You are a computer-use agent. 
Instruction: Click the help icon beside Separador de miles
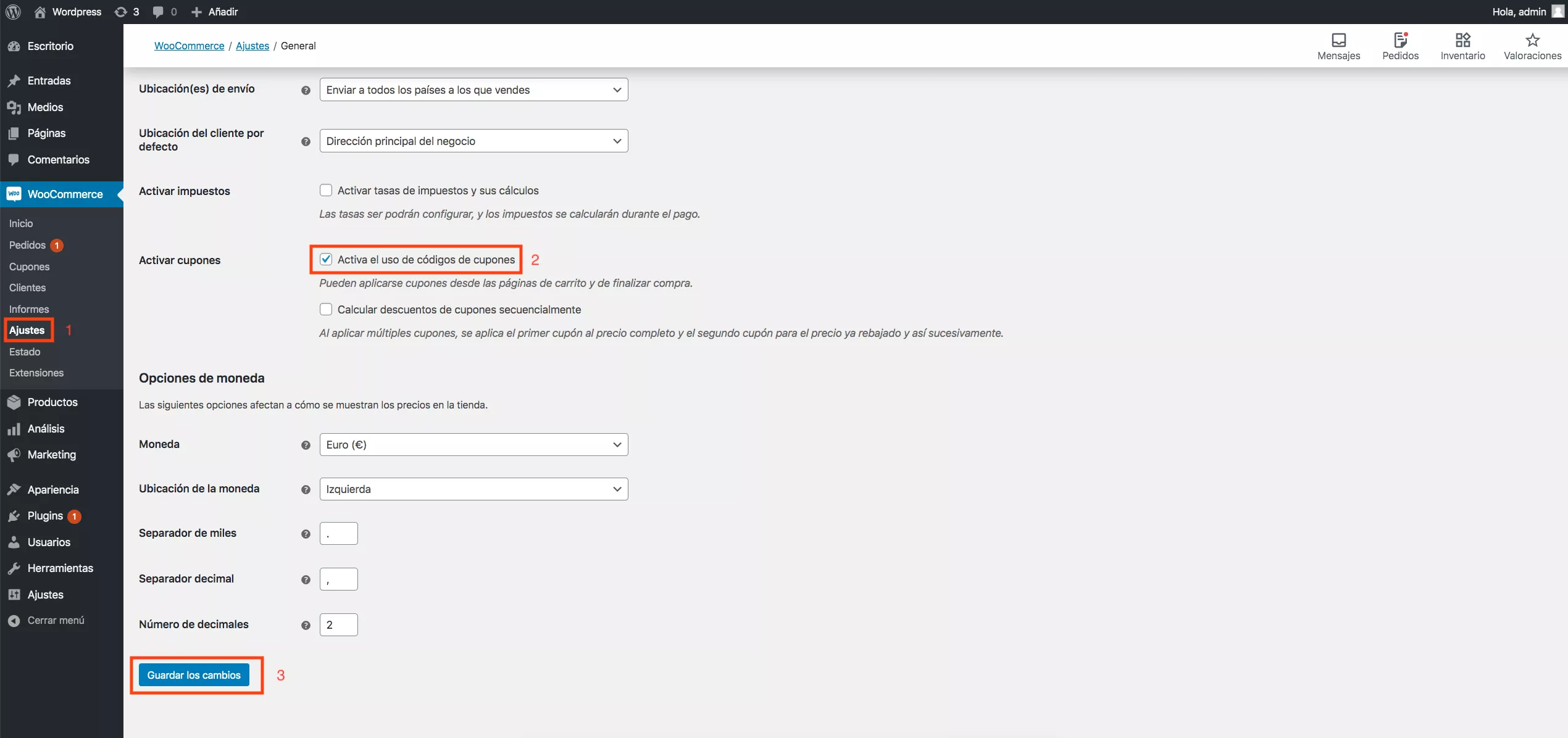306,534
